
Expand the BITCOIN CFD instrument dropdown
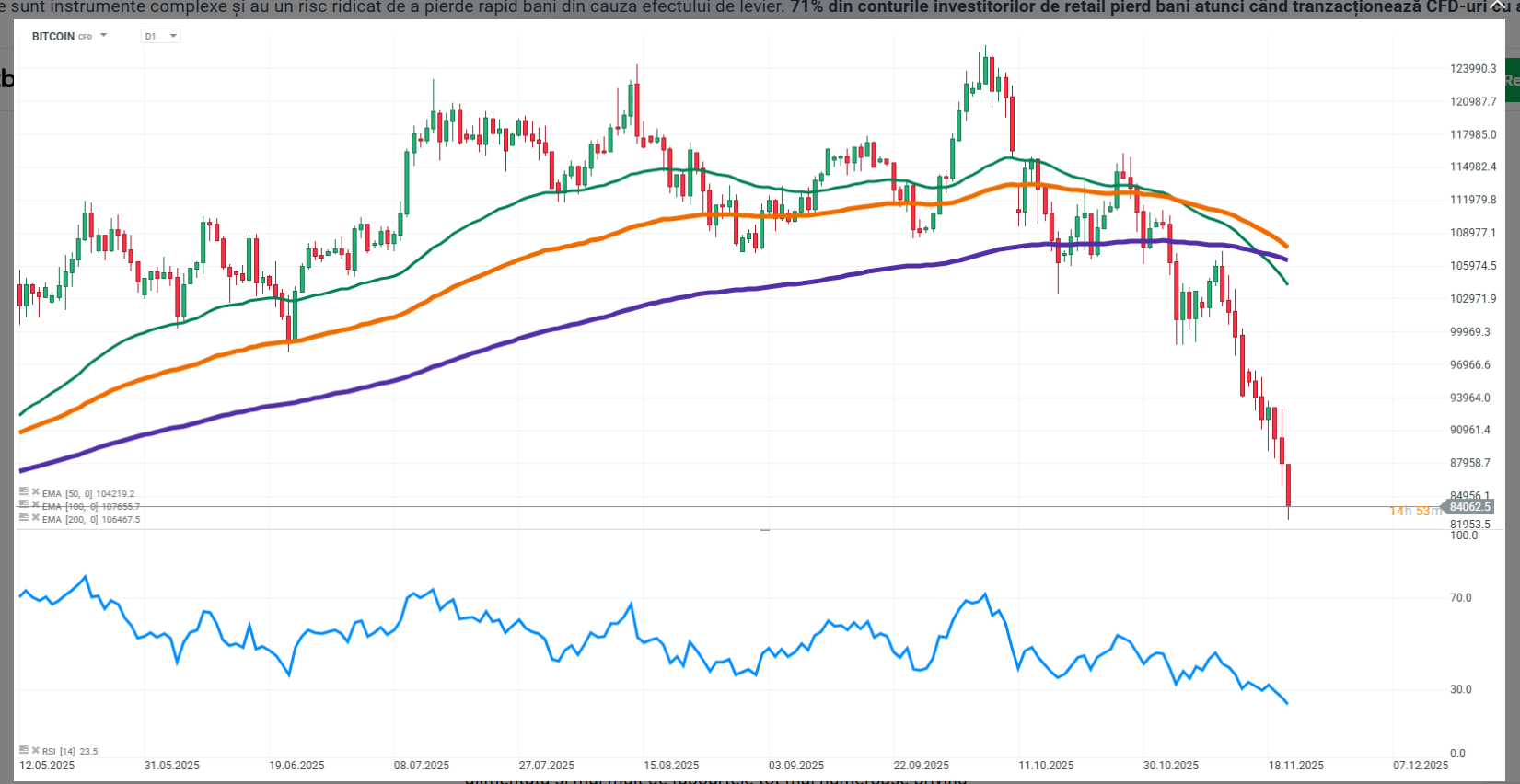coord(103,36)
